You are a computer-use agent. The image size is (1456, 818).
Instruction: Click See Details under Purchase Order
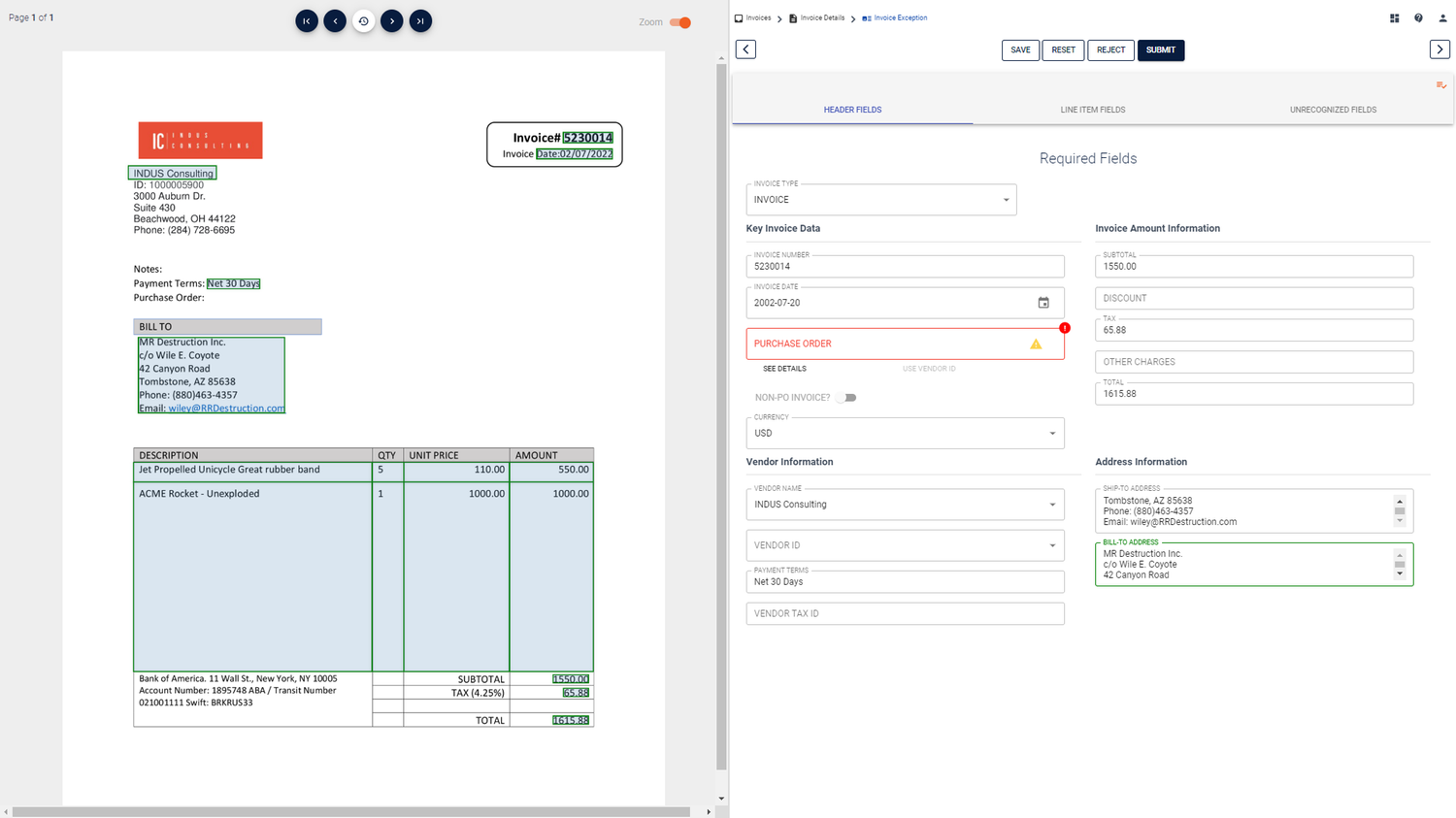coord(783,369)
